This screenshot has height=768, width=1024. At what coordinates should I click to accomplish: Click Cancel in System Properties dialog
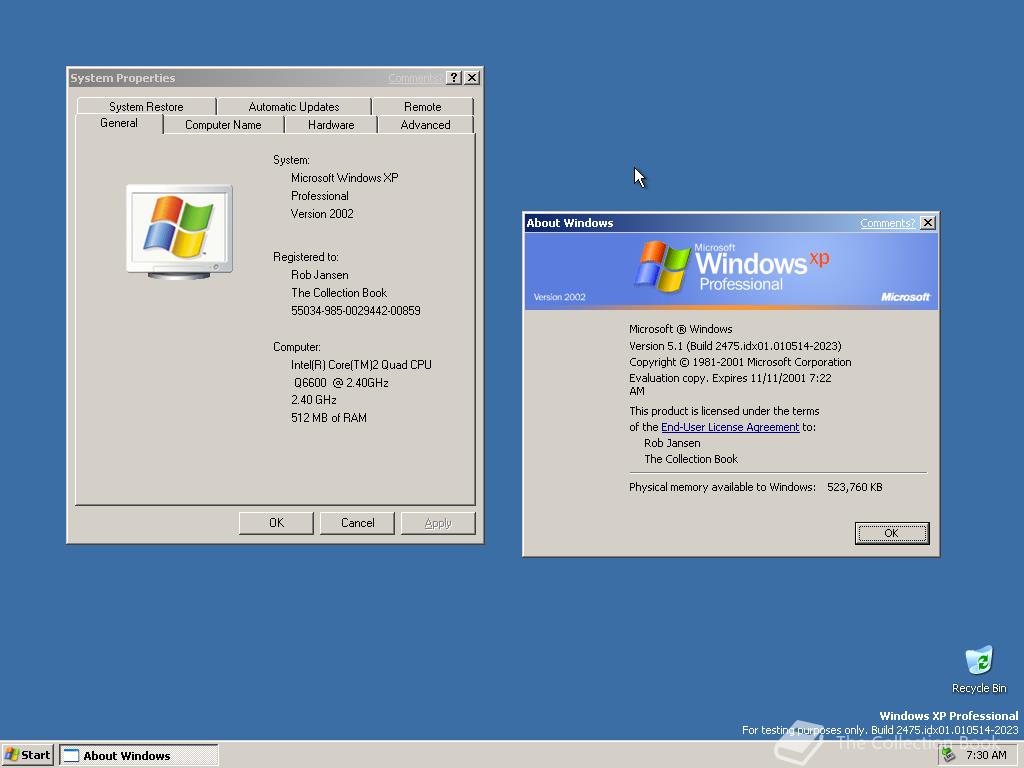pyautogui.click(x=357, y=523)
